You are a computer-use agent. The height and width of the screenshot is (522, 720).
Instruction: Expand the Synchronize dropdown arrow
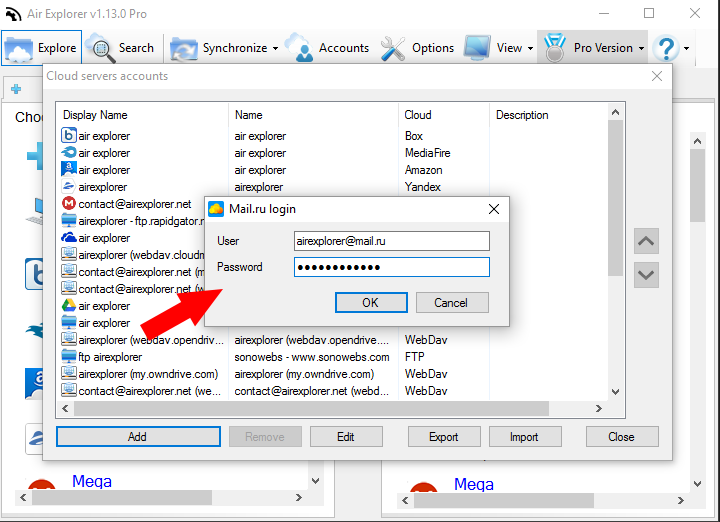(275, 48)
